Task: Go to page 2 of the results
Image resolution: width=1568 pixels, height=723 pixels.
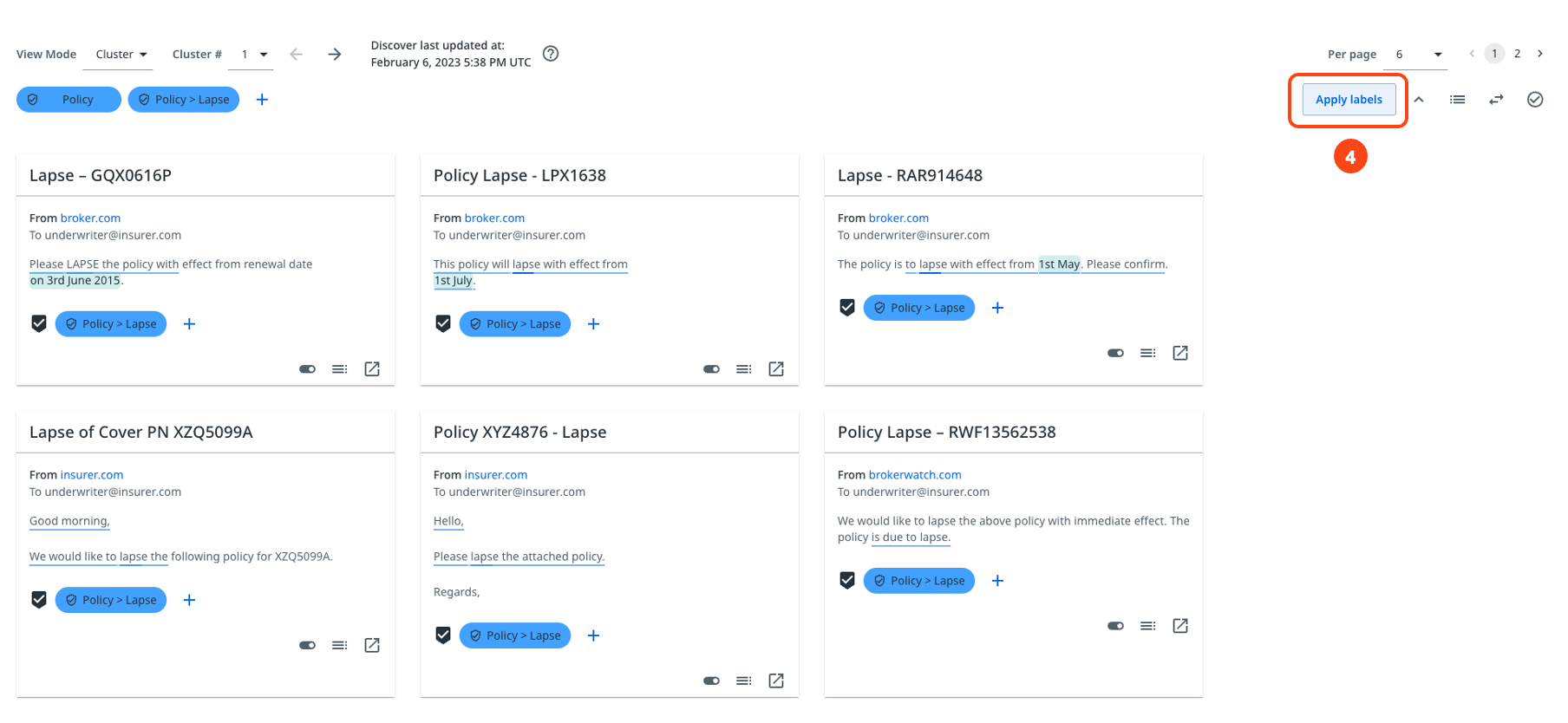Action: [1517, 54]
